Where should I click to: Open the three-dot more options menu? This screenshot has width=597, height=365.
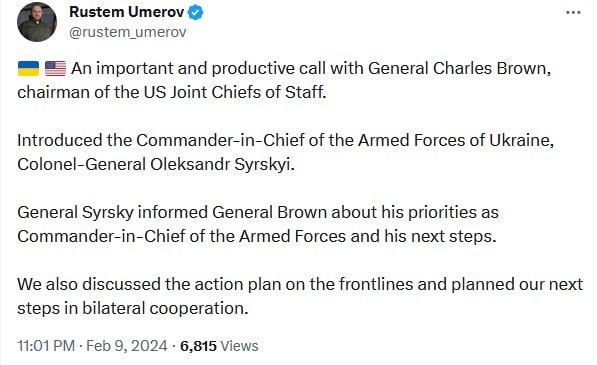coord(573,13)
